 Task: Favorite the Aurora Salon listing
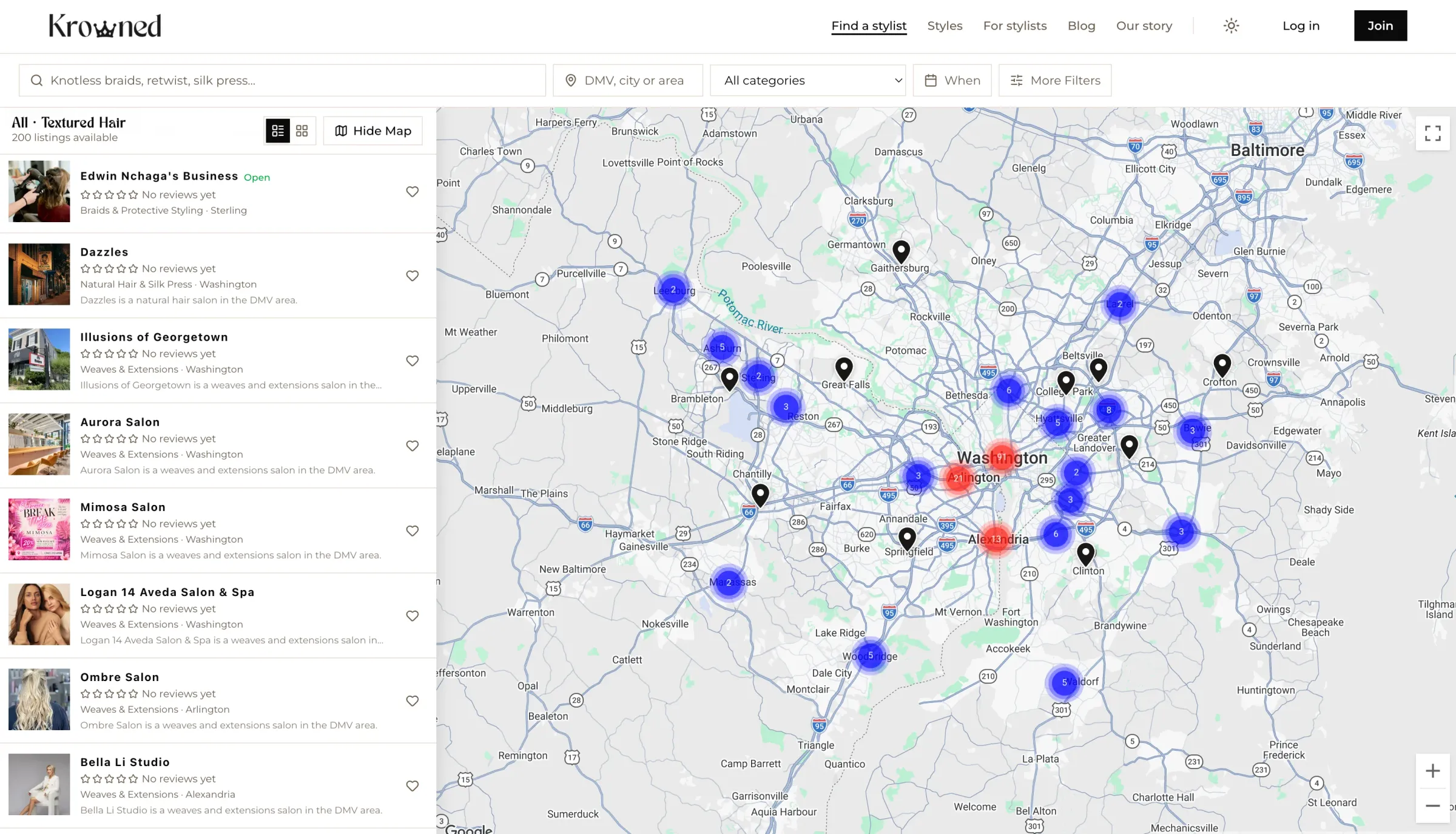click(413, 446)
